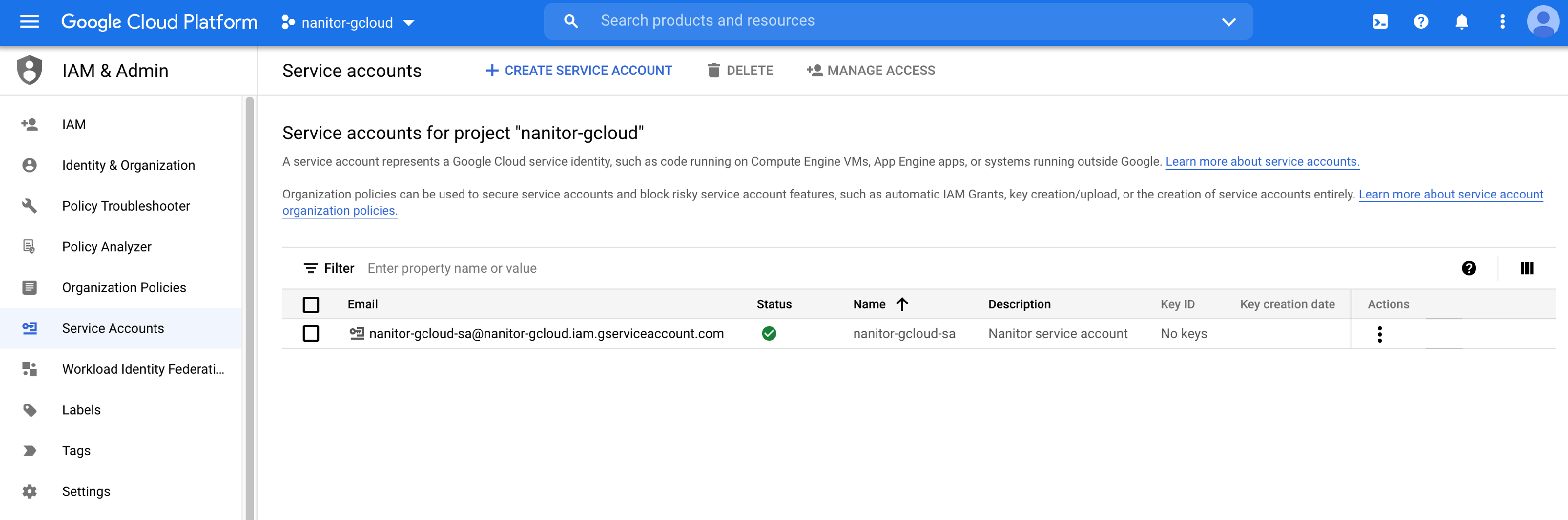Check the nanitor-gcloud-sa row checkbox
Screen dimensions: 1568x520
[310, 333]
